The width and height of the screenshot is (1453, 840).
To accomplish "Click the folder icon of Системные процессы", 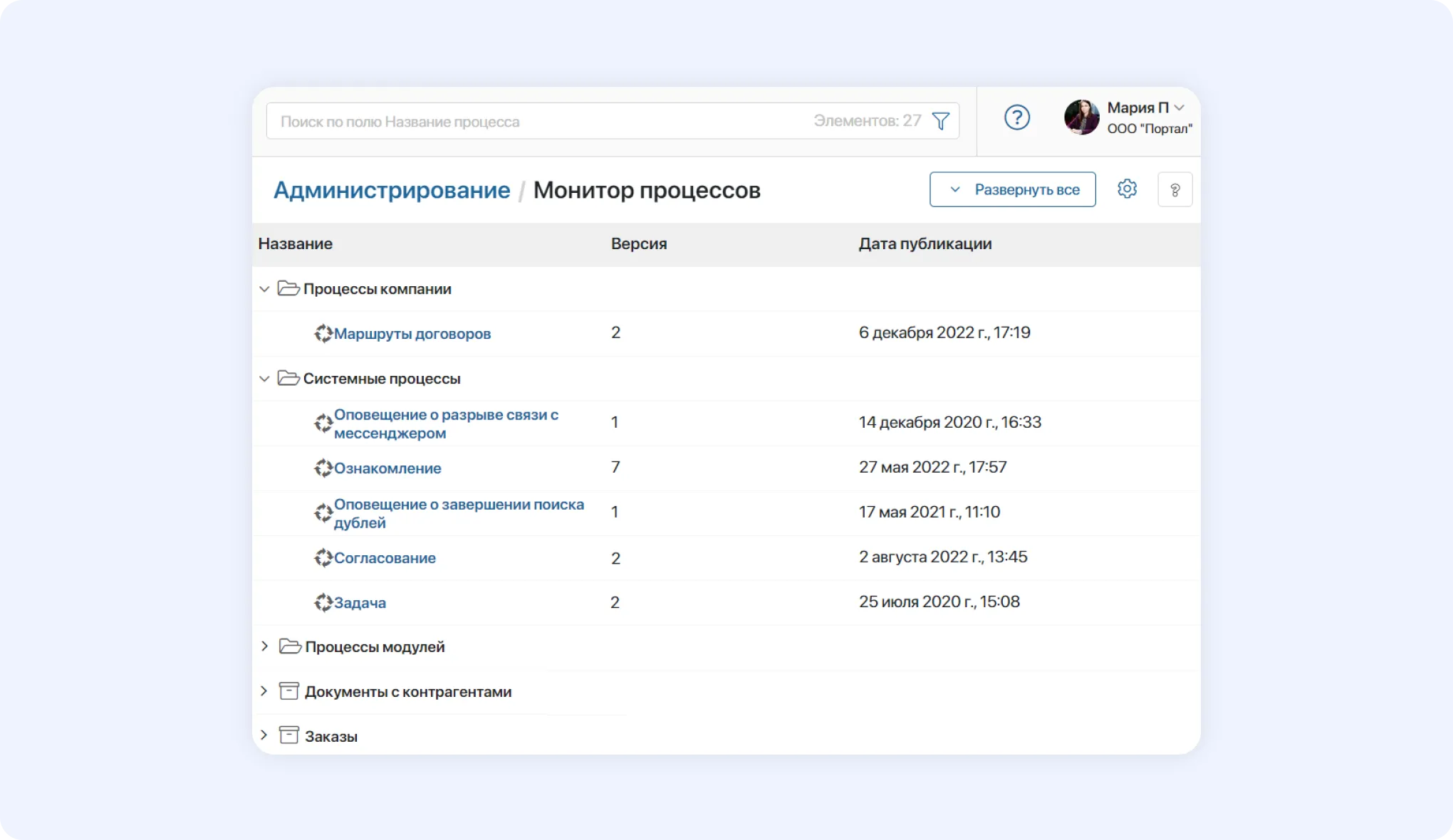I will pos(288,378).
